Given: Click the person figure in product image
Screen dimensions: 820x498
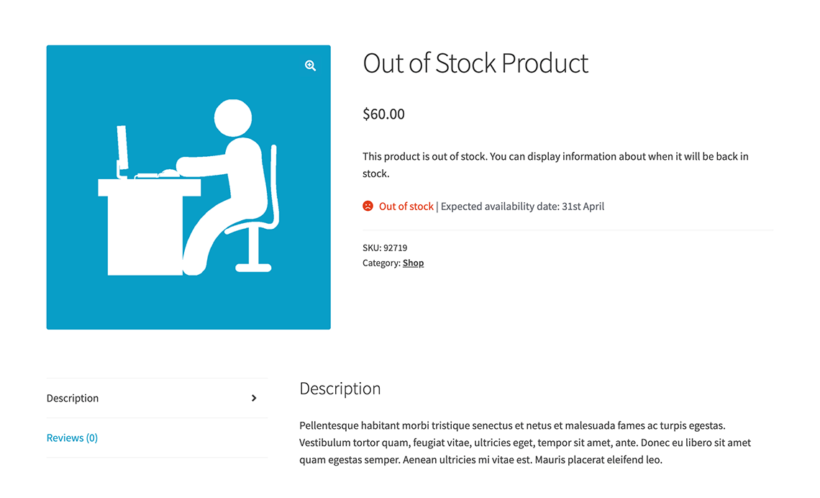Looking at the screenshot, I should point(232,170).
